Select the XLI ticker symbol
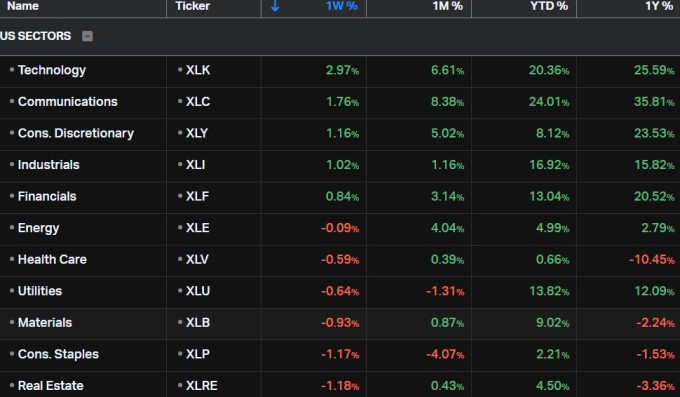 (x=195, y=165)
